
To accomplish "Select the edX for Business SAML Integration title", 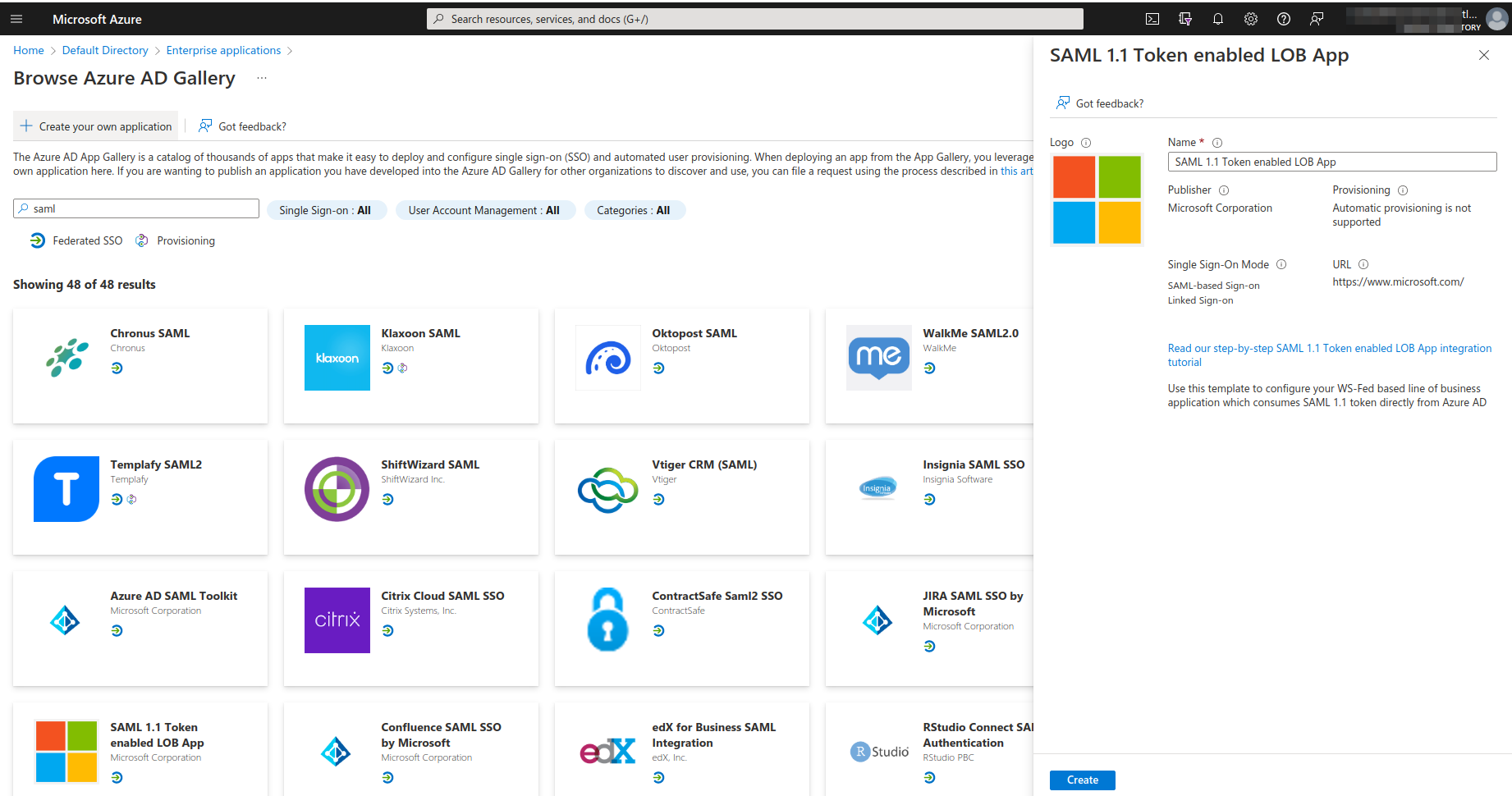I will pos(714,735).
